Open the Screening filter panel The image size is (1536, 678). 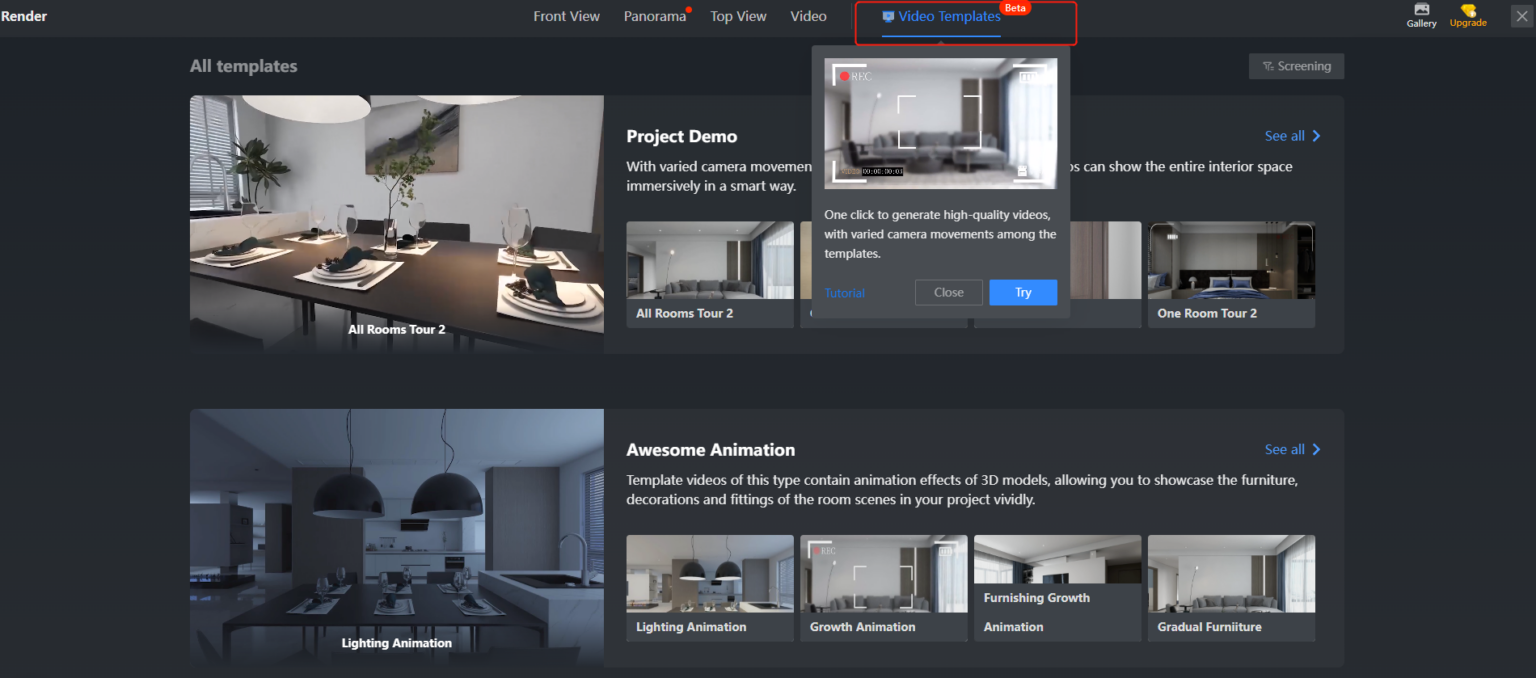[x=1297, y=66]
